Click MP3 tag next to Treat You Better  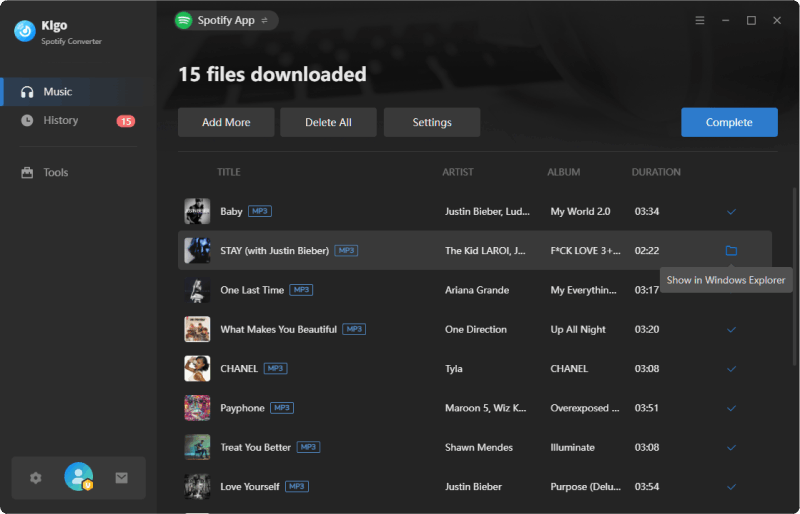click(x=308, y=447)
